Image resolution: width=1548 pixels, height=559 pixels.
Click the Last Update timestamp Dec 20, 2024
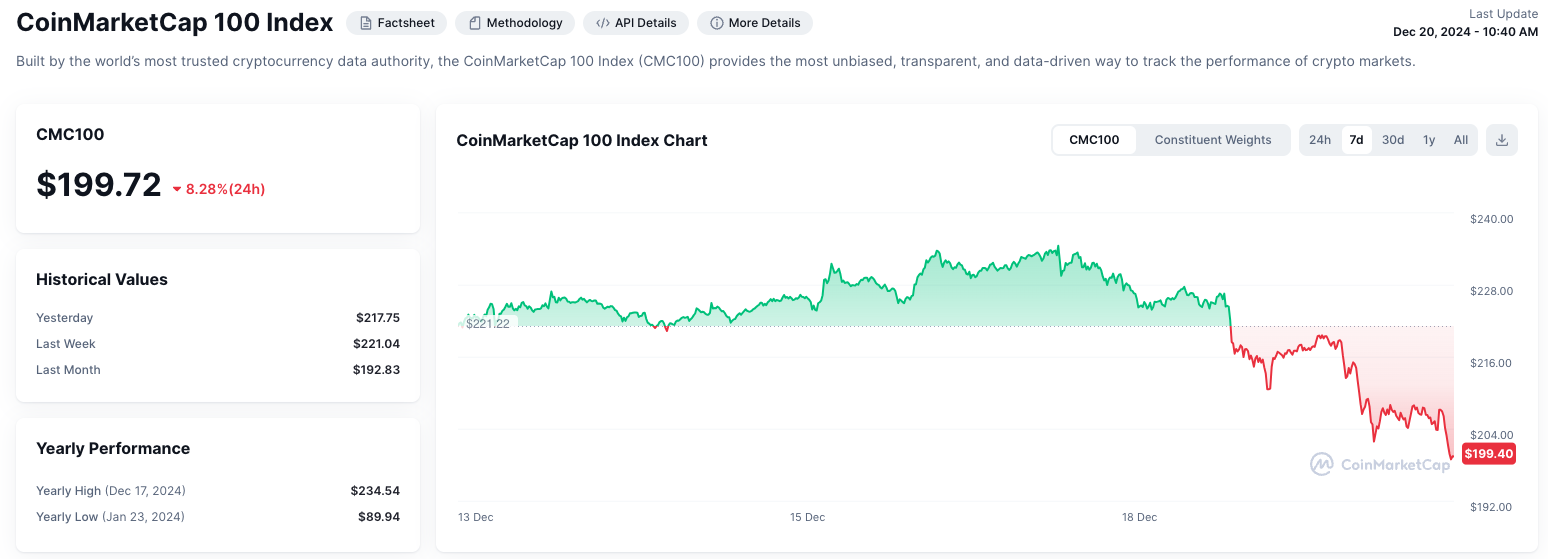coord(1465,32)
